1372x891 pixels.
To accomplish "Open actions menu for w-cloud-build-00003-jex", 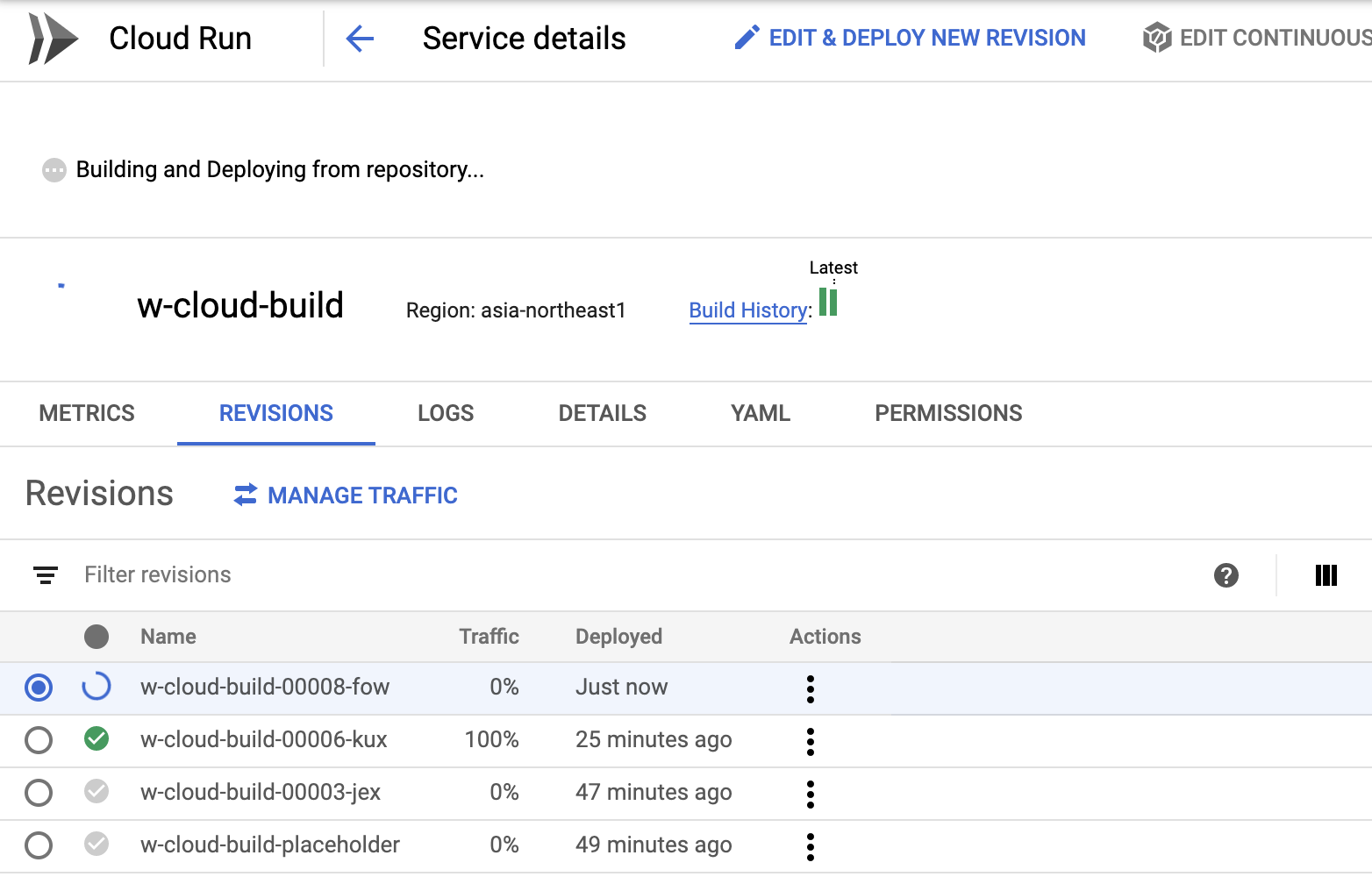I will 811,795.
